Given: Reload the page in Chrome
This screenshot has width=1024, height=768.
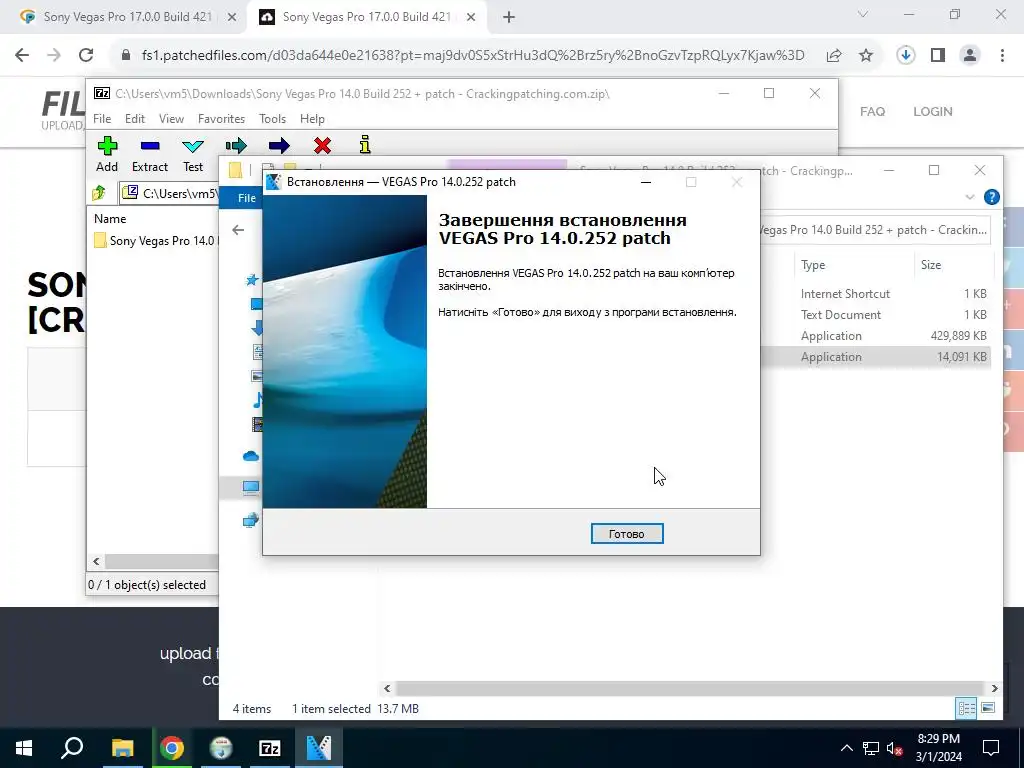Looking at the screenshot, I should point(86,56).
